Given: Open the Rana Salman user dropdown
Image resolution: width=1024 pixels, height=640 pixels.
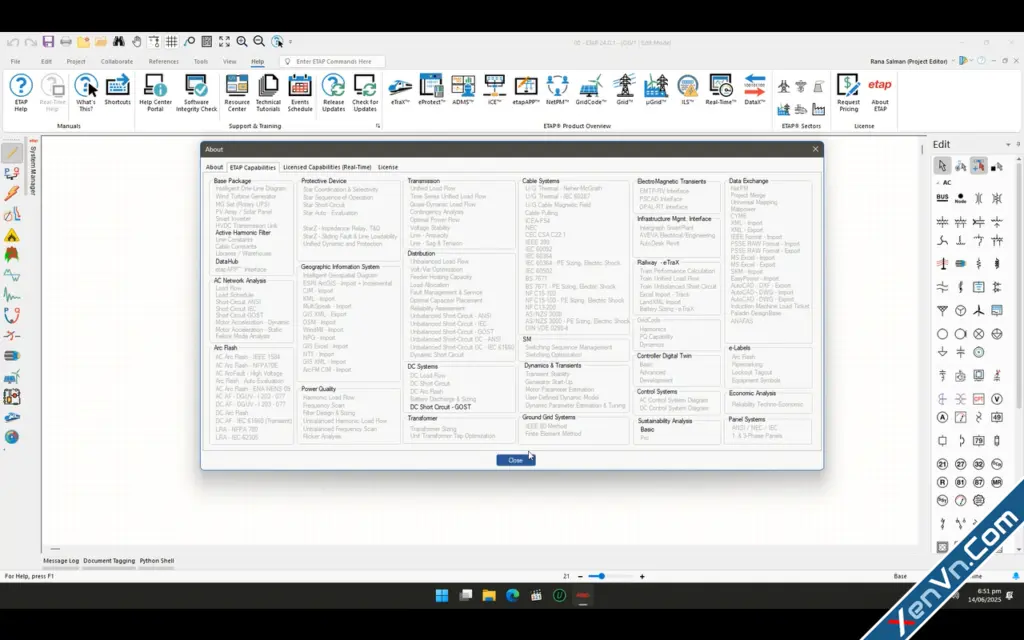Looking at the screenshot, I should tap(953, 61).
